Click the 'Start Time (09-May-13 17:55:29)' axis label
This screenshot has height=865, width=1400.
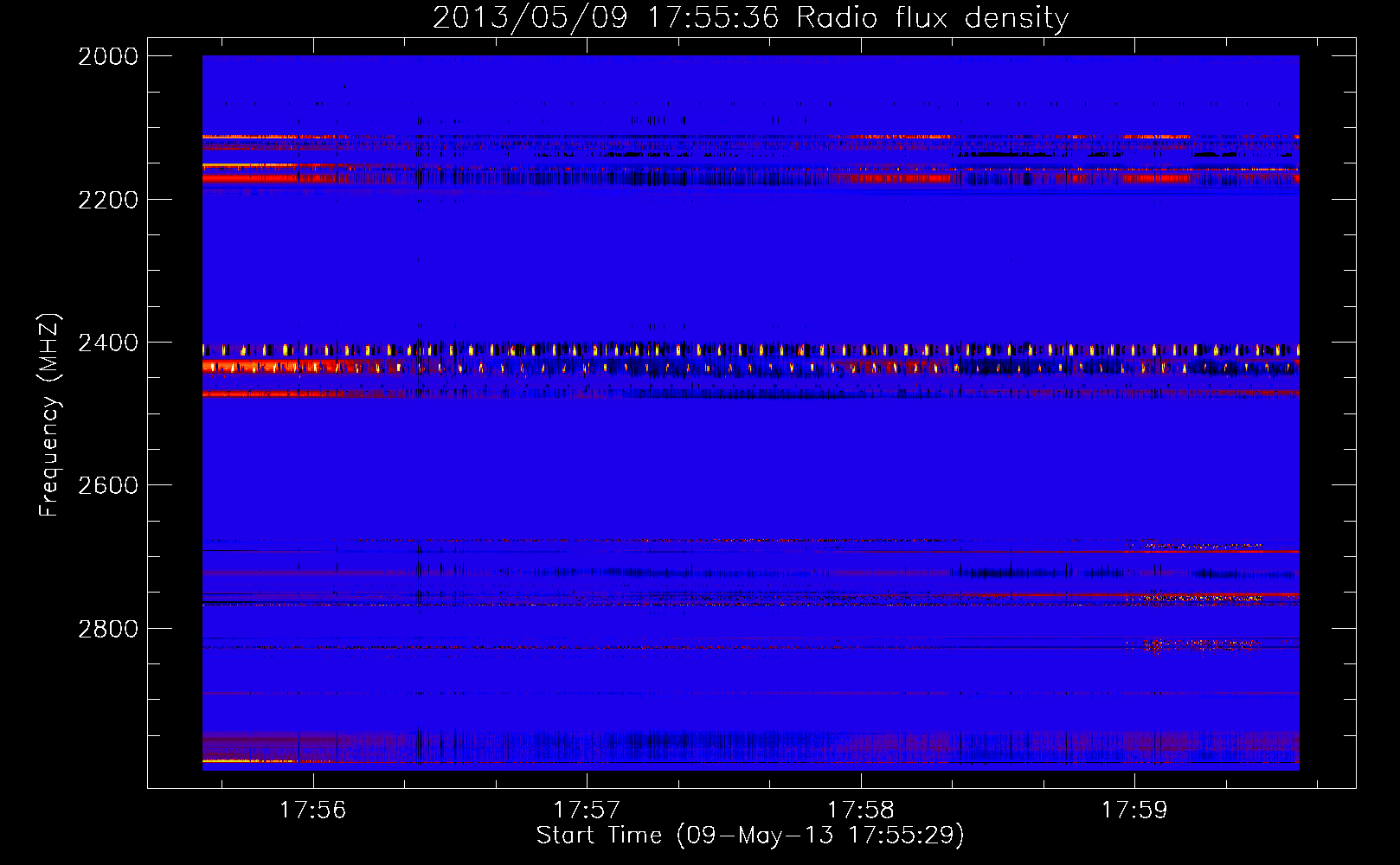[x=750, y=836]
